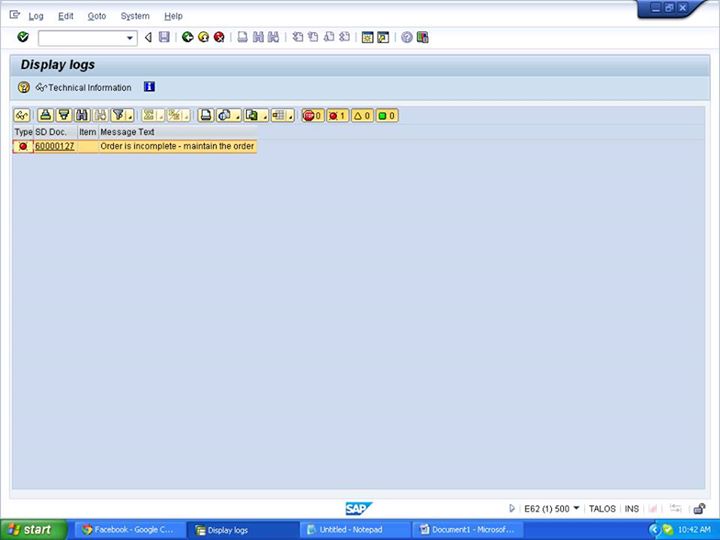
Task: Open the System menu
Action: 134,16
